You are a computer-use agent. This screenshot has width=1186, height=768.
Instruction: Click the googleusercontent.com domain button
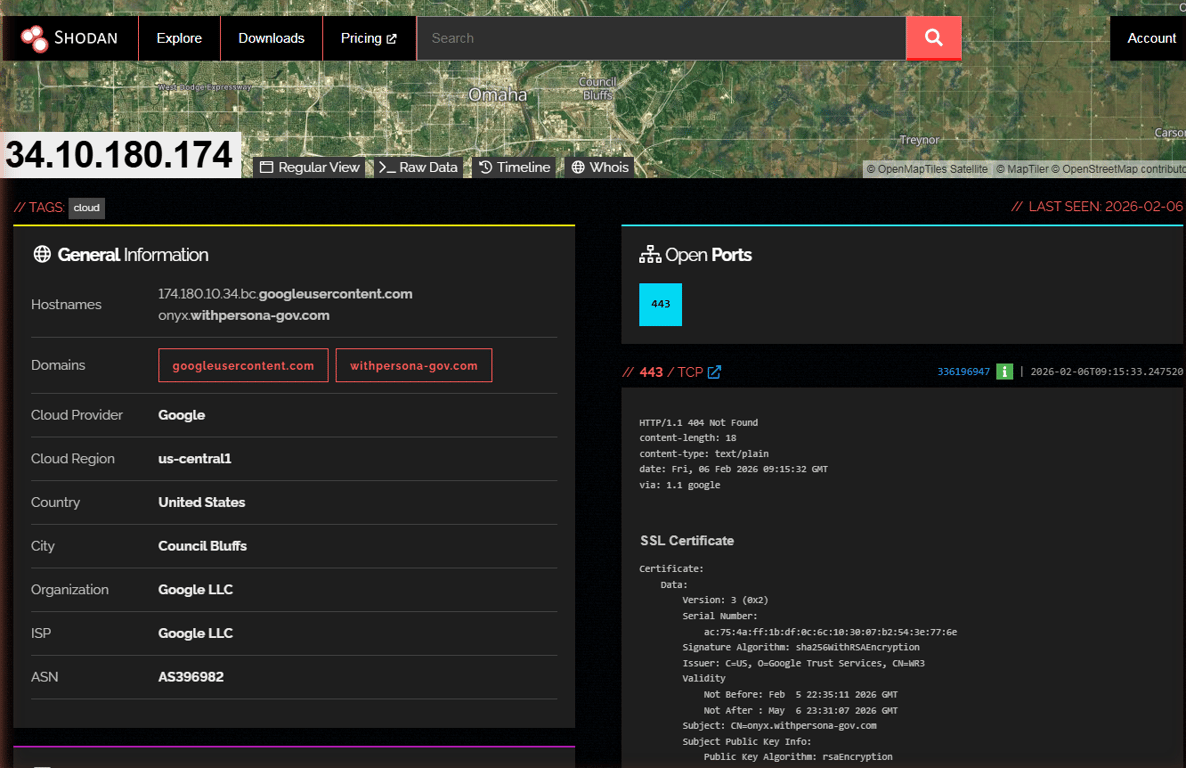click(x=243, y=366)
